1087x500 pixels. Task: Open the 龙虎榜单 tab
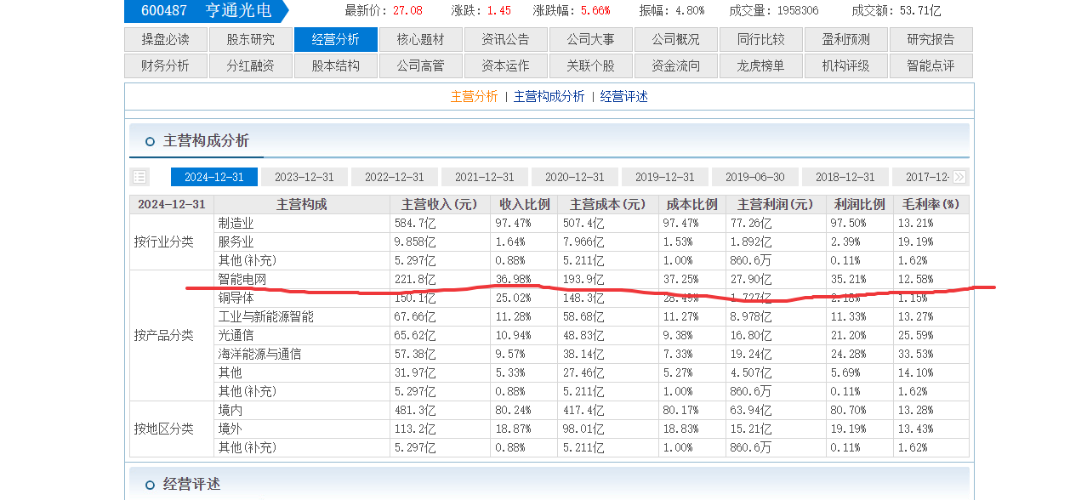(x=760, y=66)
